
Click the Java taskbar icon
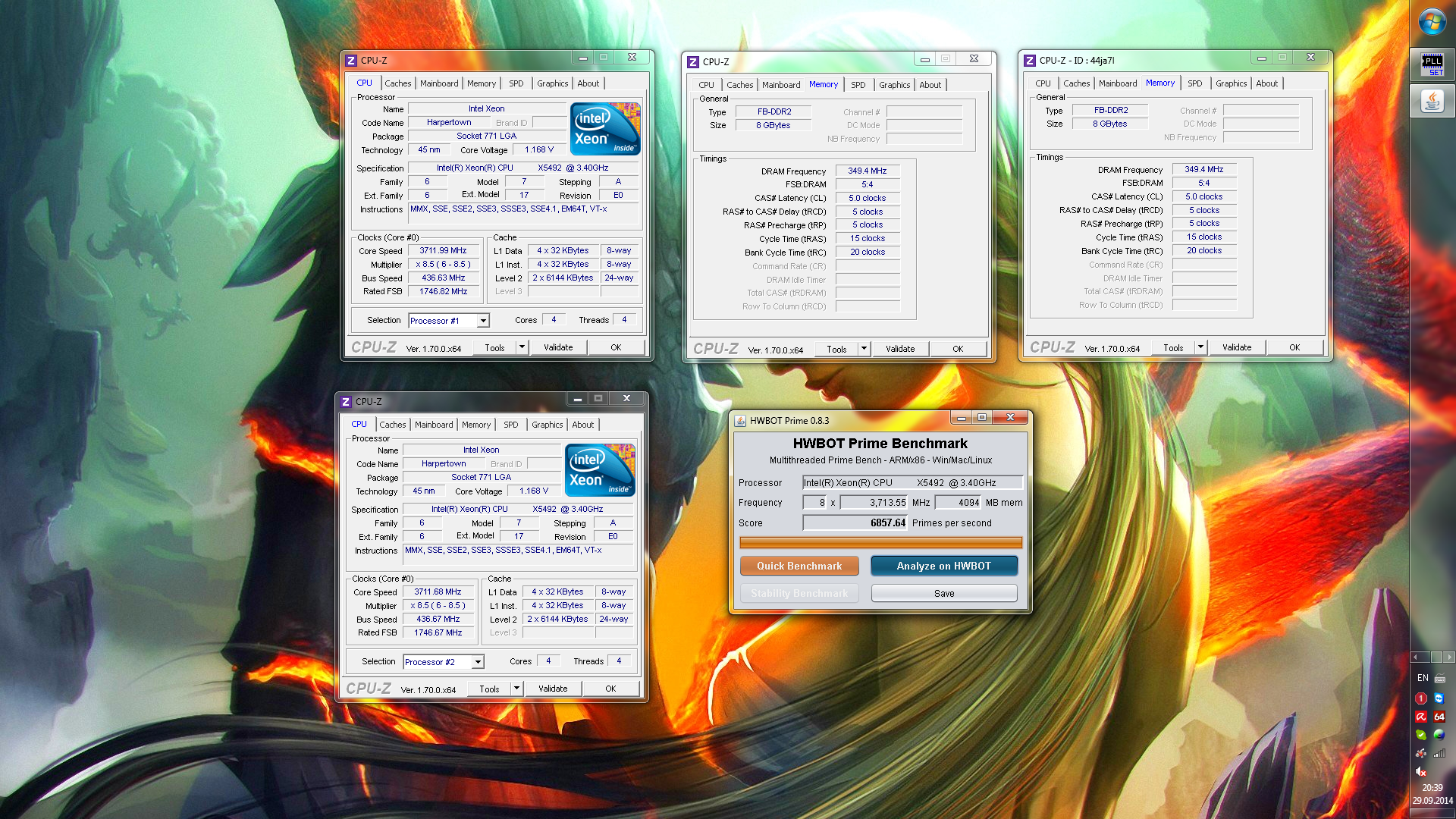point(1432,101)
